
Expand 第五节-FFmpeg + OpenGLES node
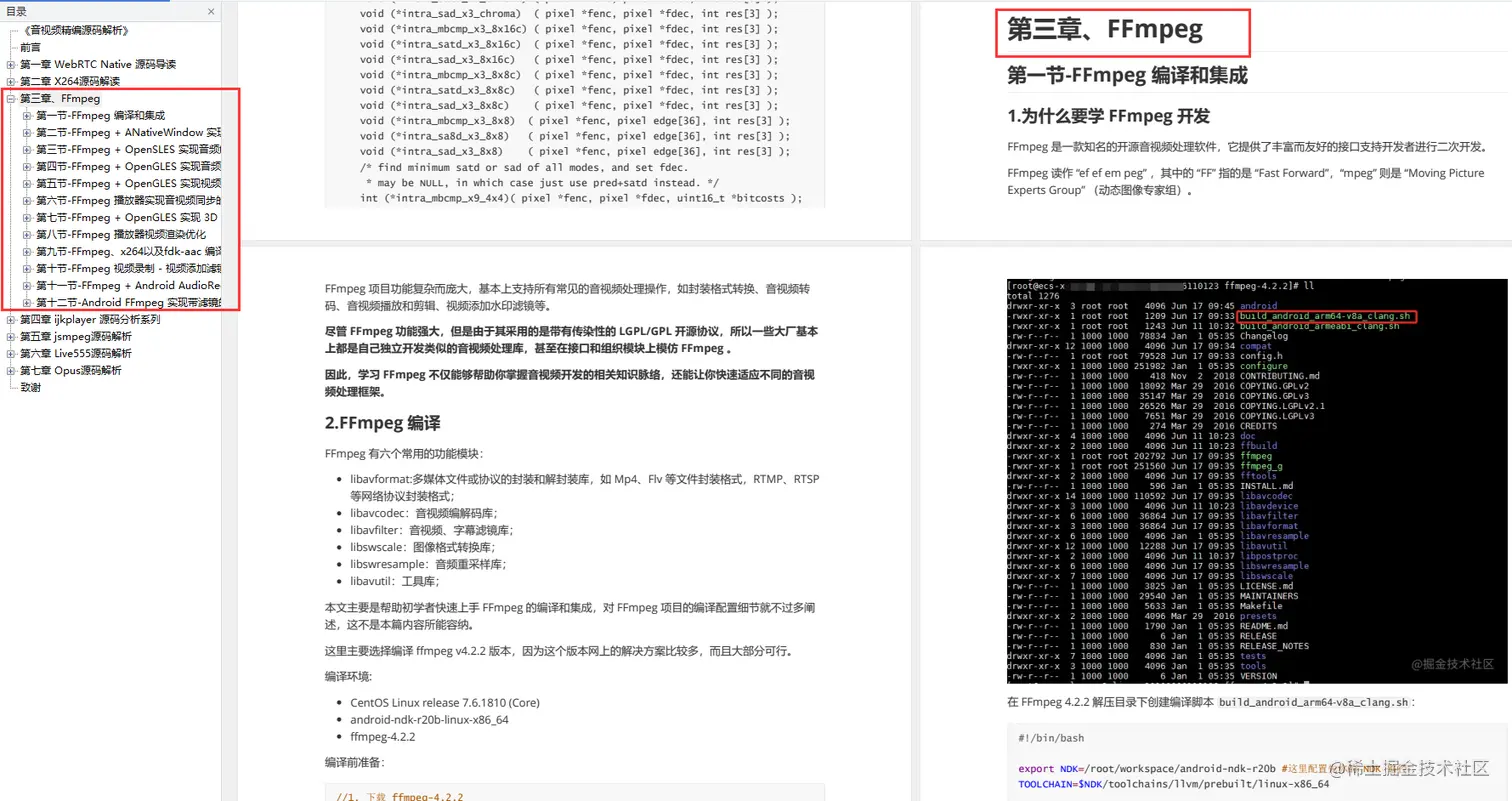(x=27, y=184)
